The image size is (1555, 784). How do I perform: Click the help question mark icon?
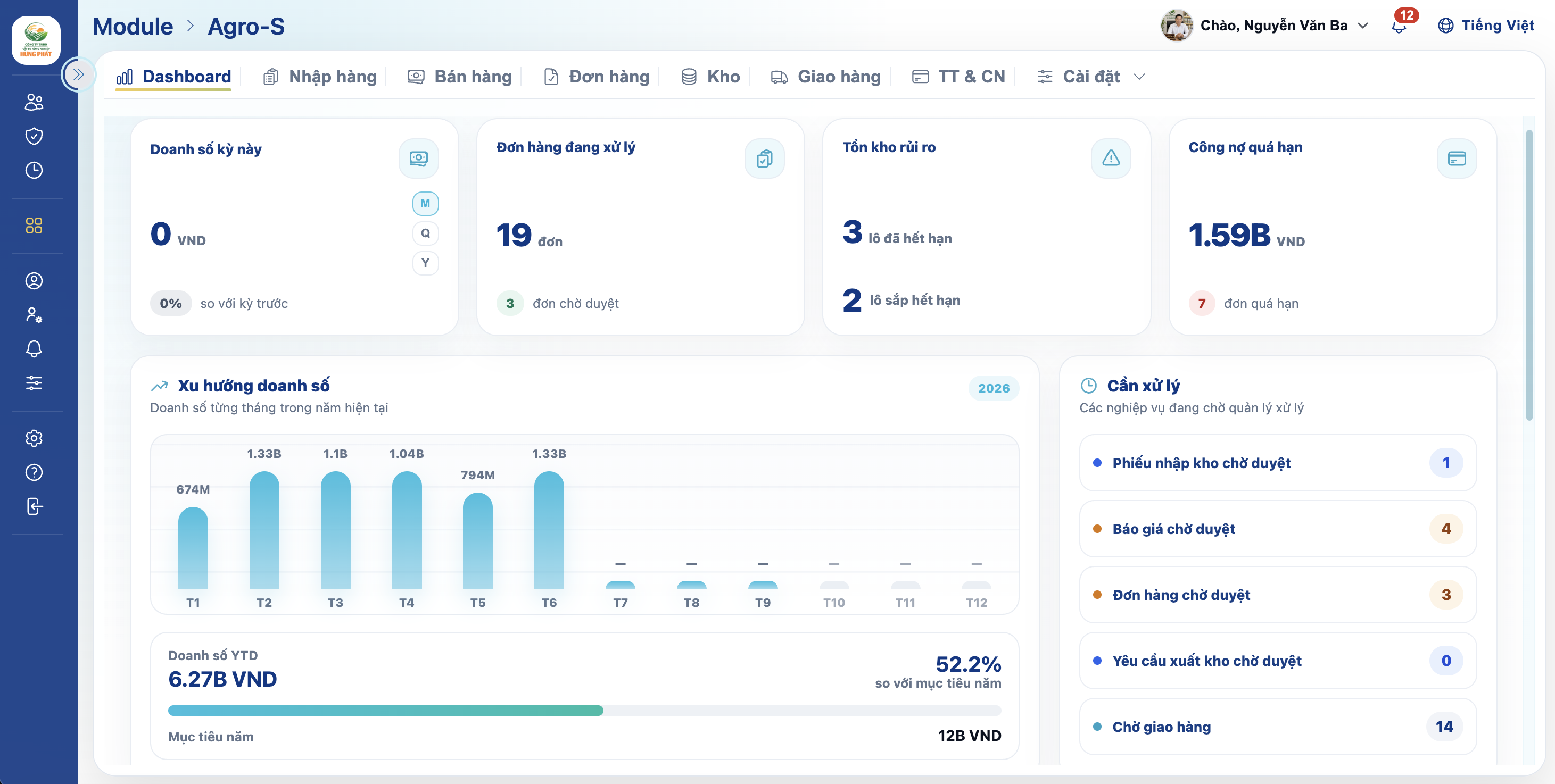(x=34, y=472)
